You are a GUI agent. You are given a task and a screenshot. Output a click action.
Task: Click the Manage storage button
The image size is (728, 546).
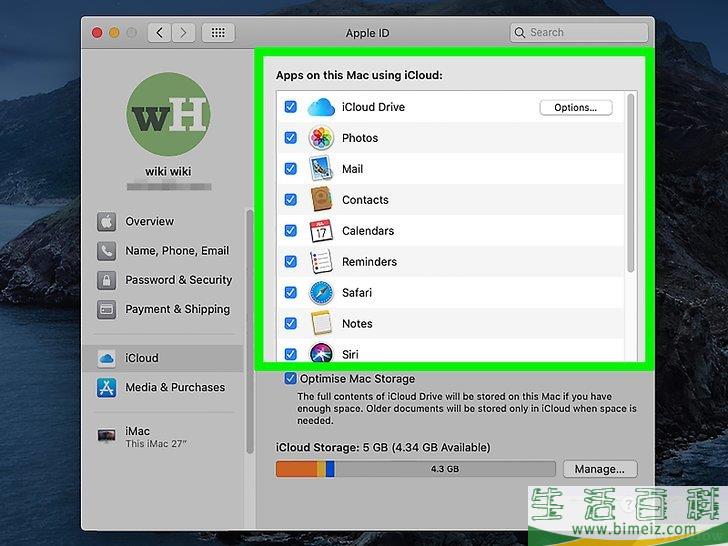tap(600, 469)
